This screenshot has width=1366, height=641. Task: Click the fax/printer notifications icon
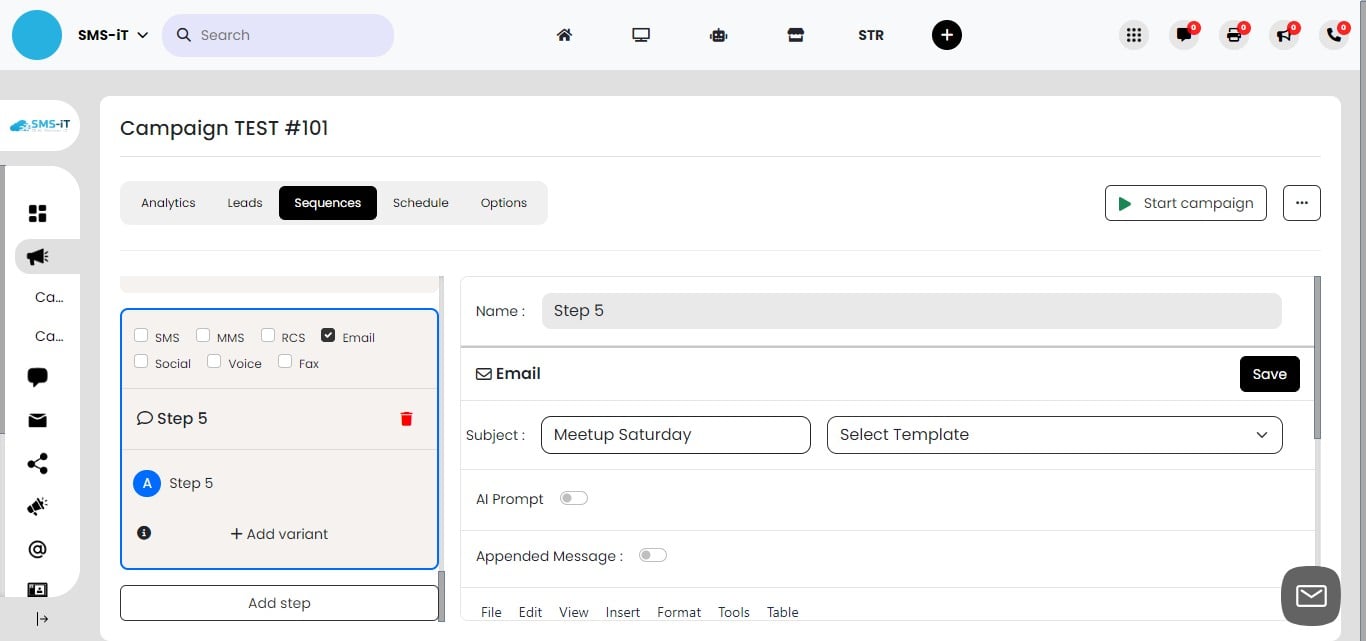1234,34
